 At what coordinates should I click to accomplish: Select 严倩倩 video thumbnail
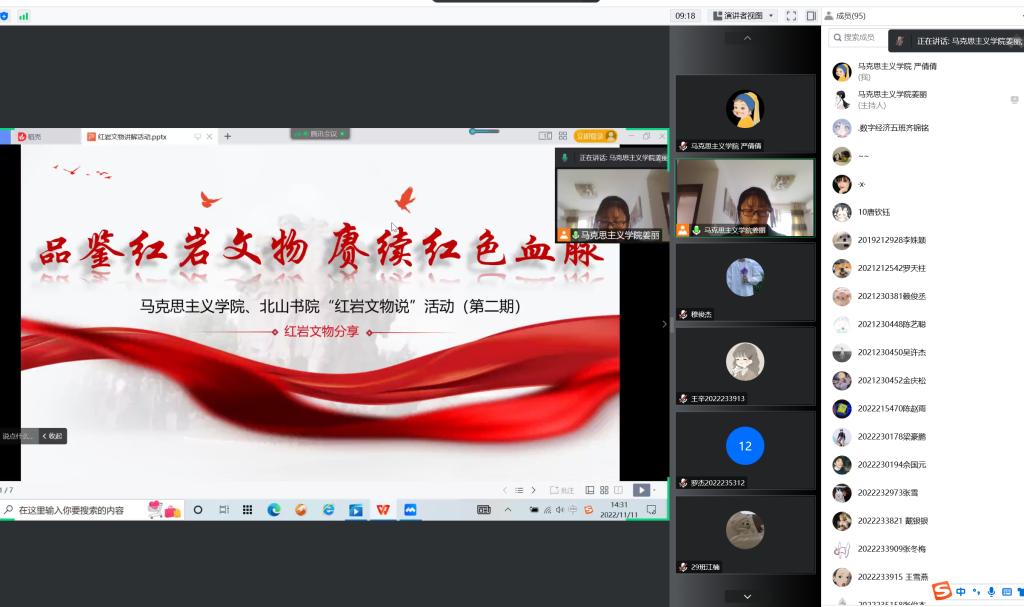pos(745,110)
